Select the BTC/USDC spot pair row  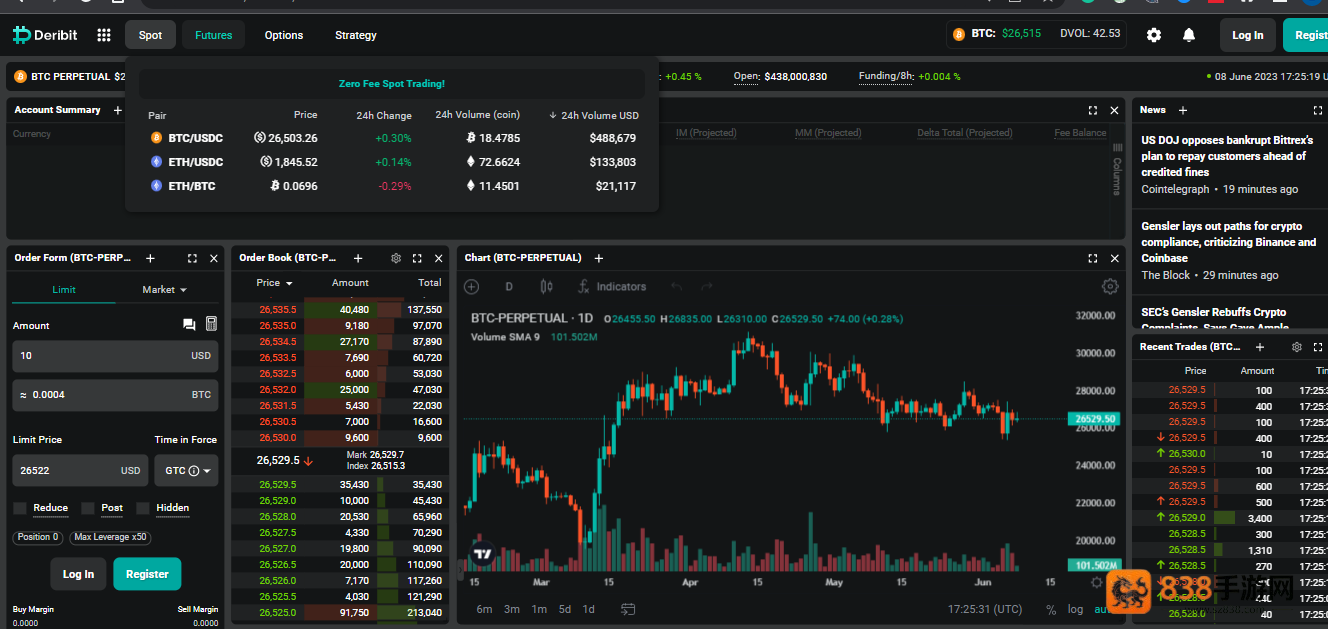pos(393,138)
